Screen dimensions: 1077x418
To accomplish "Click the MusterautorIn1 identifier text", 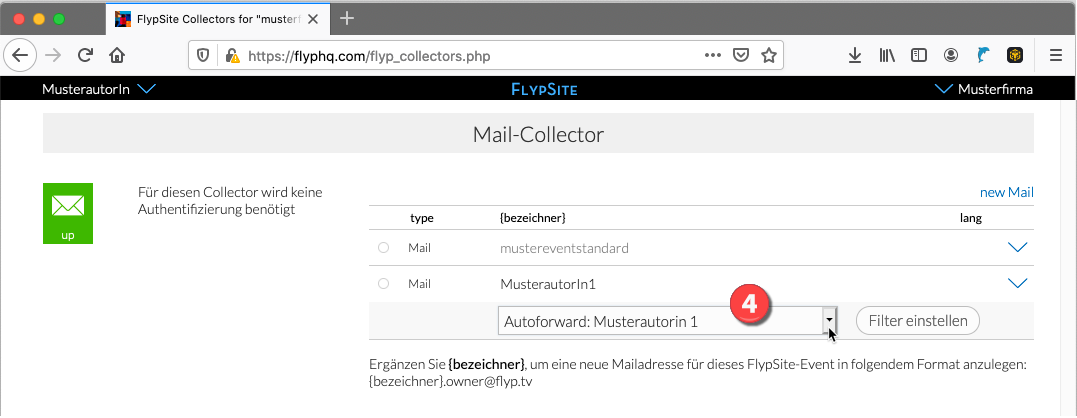I will tap(547, 283).
